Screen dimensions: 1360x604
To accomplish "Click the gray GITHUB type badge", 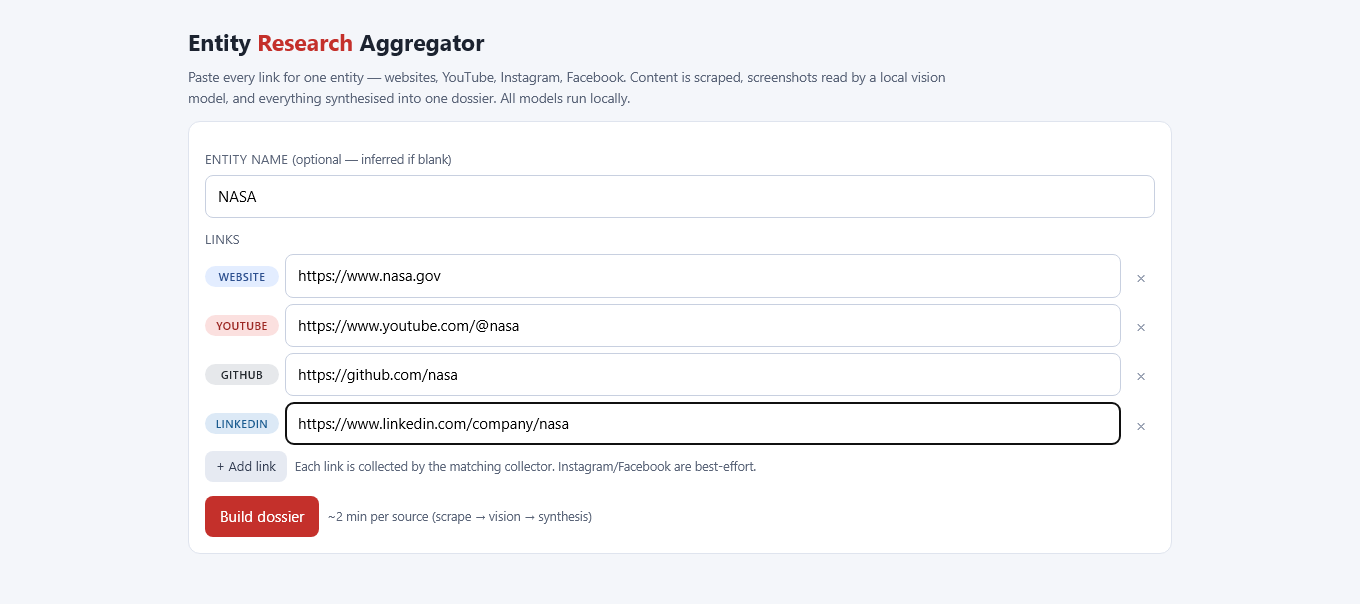I will [x=242, y=375].
